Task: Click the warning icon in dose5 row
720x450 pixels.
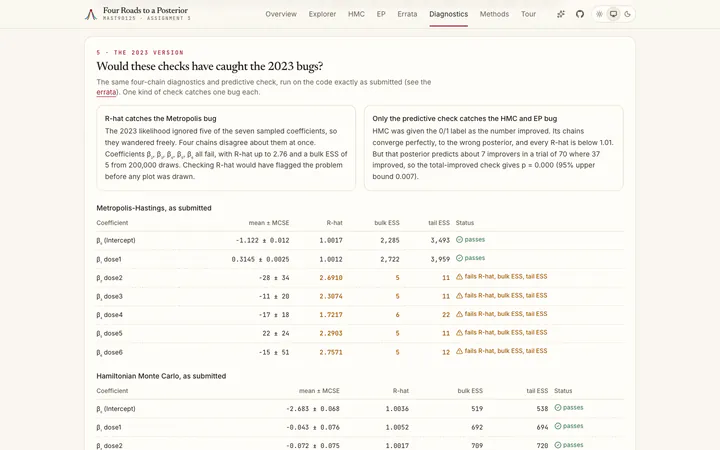Action: [x=459, y=332]
